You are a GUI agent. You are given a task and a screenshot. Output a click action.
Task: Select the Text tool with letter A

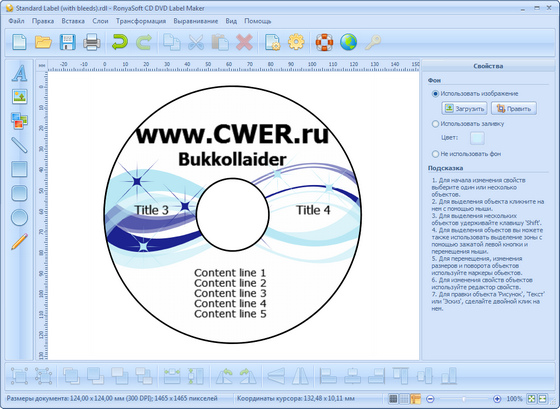pyautogui.click(x=19, y=73)
